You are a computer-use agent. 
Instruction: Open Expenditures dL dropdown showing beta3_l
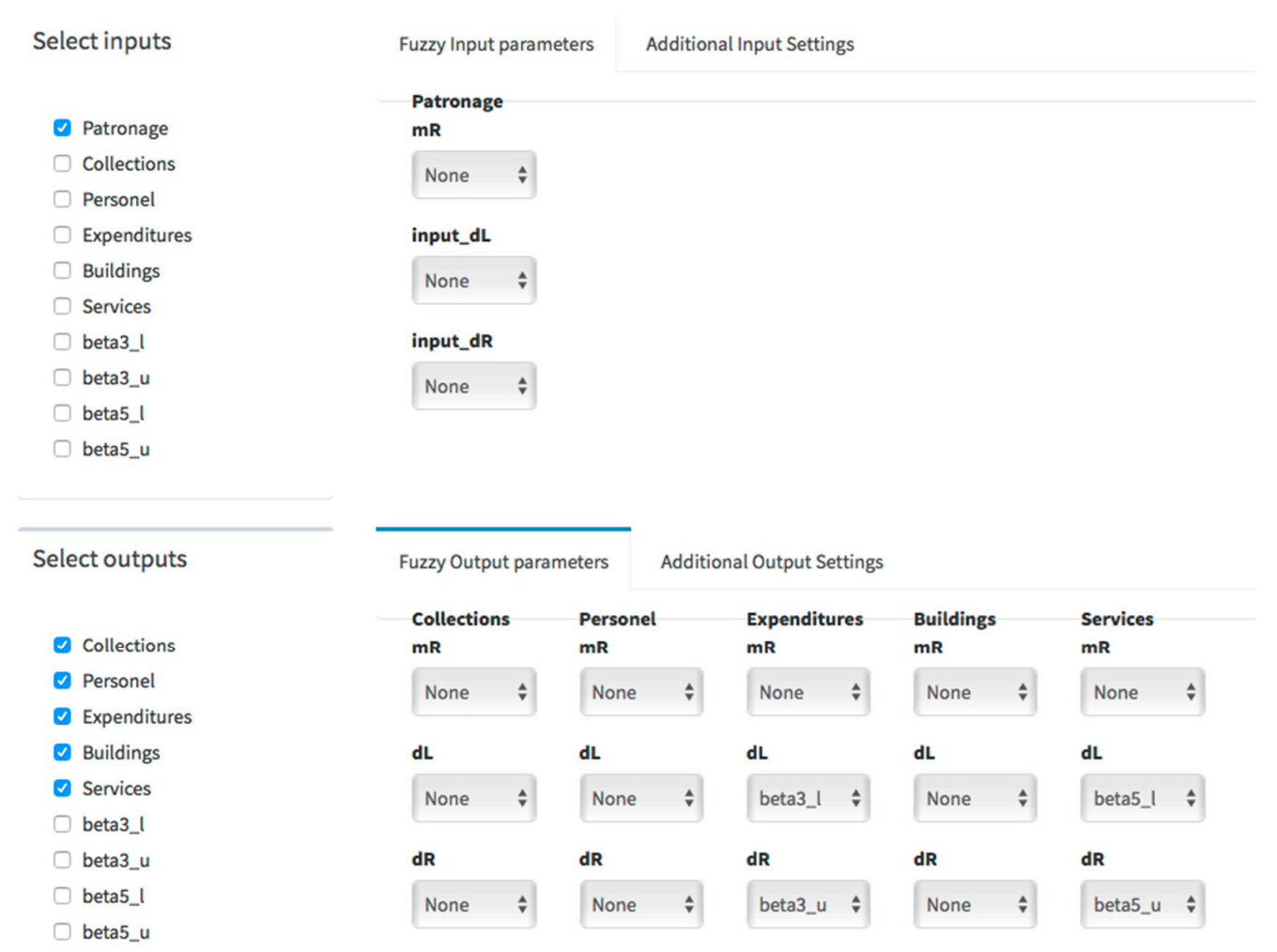click(808, 798)
